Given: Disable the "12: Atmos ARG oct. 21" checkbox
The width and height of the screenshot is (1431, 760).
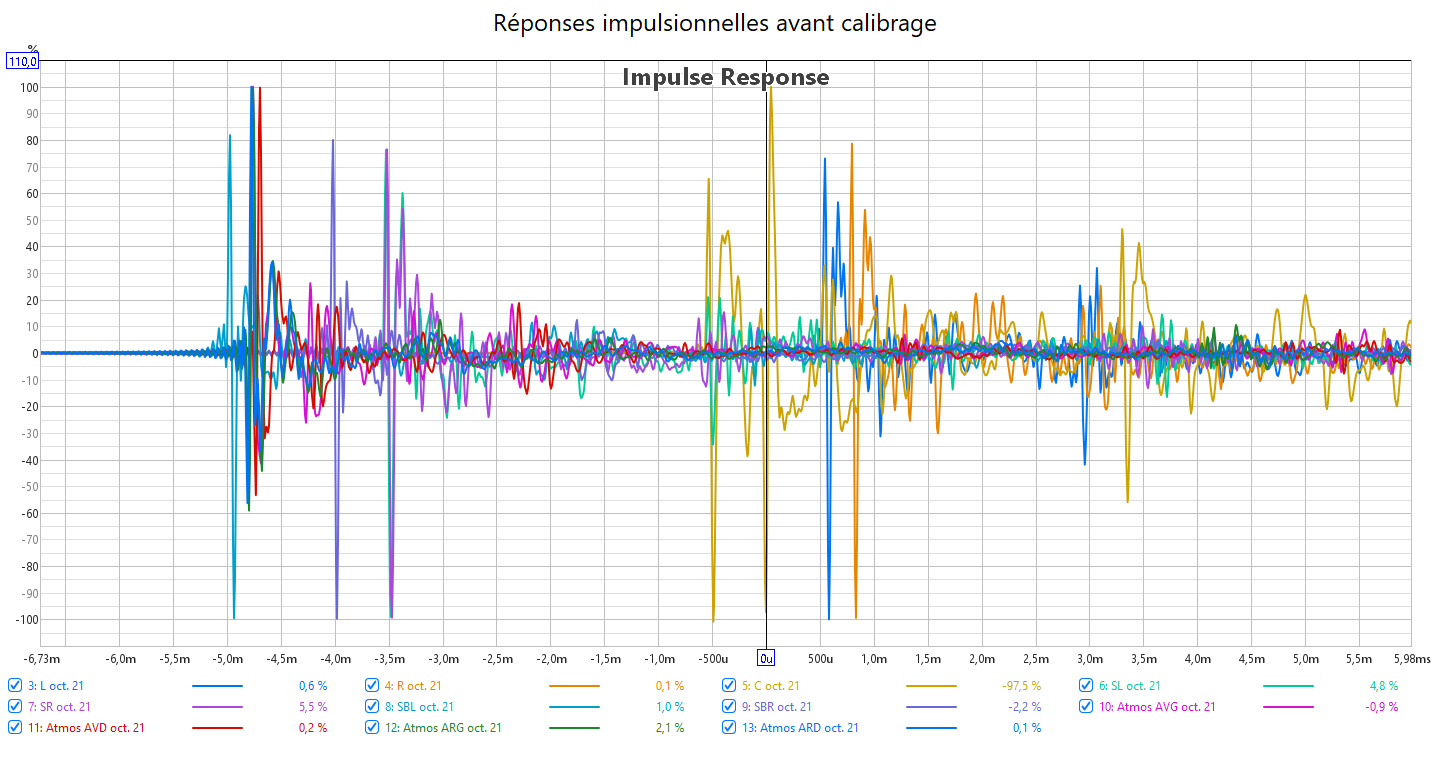Looking at the screenshot, I should tap(372, 728).
